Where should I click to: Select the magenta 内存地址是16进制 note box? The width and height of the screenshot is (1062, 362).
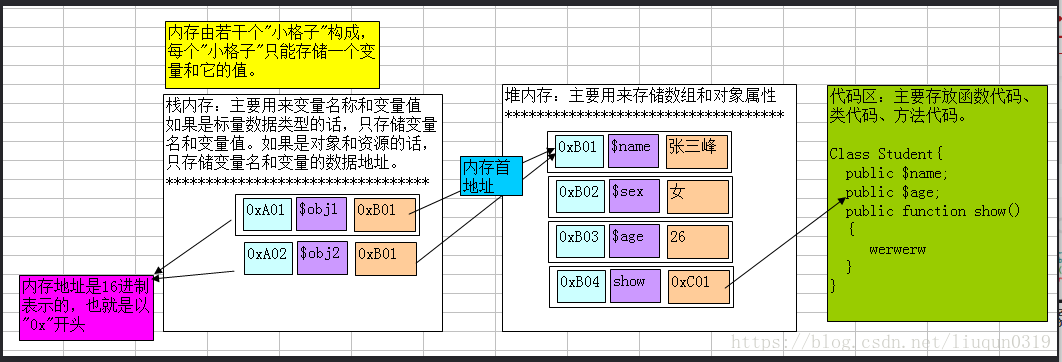[x=87, y=308]
